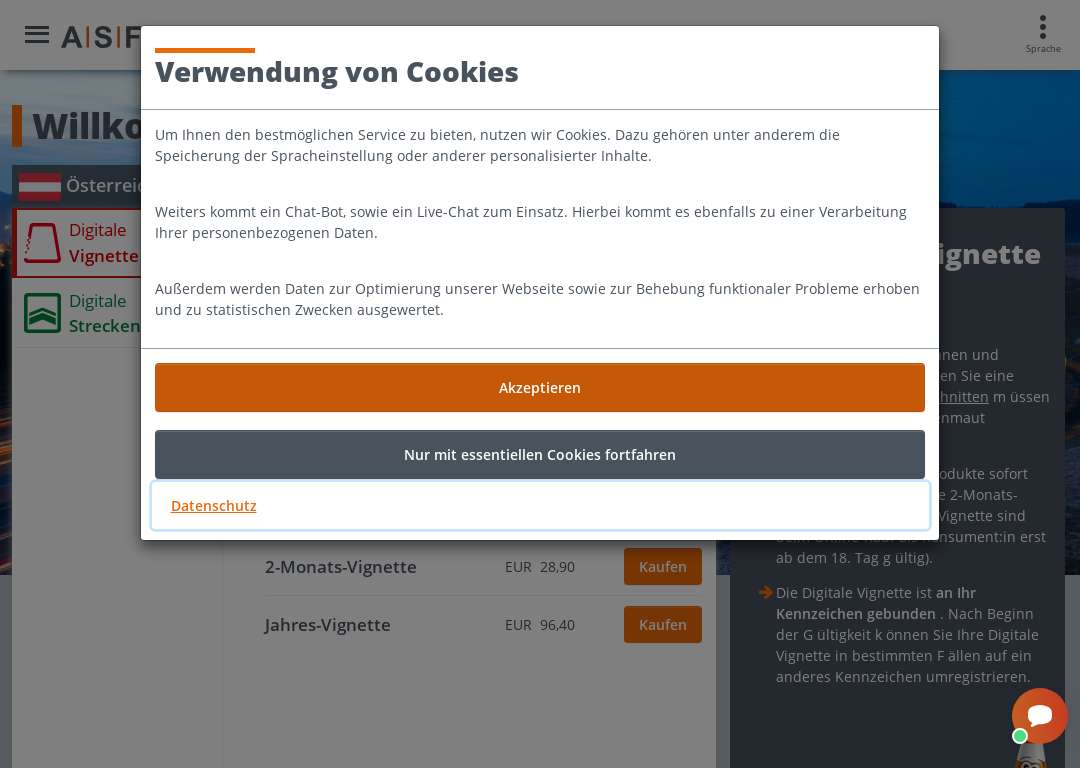Continue with only essential cookies
The width and height of the screenshot is (1080, 768).
(539, 455)
